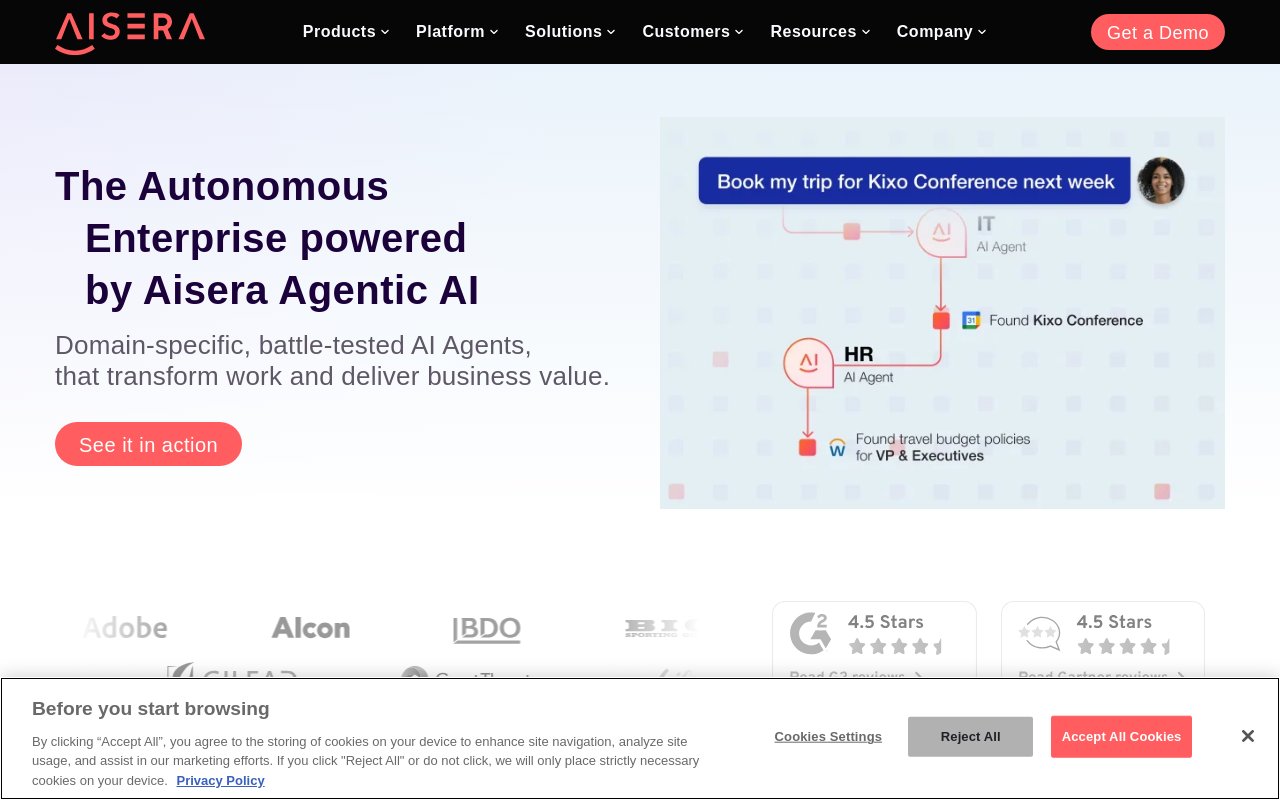Open the Company navigation menu

[942, 32]
